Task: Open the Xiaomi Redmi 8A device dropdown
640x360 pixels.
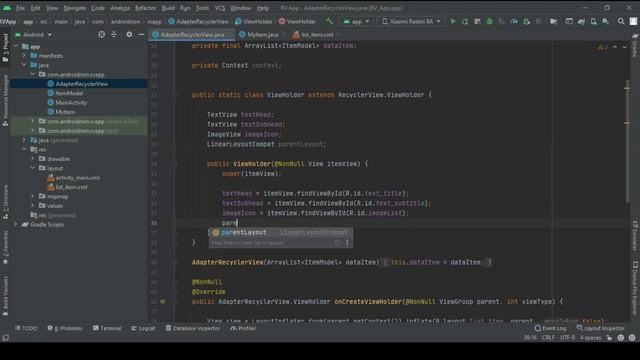Action: coord(411,22)
